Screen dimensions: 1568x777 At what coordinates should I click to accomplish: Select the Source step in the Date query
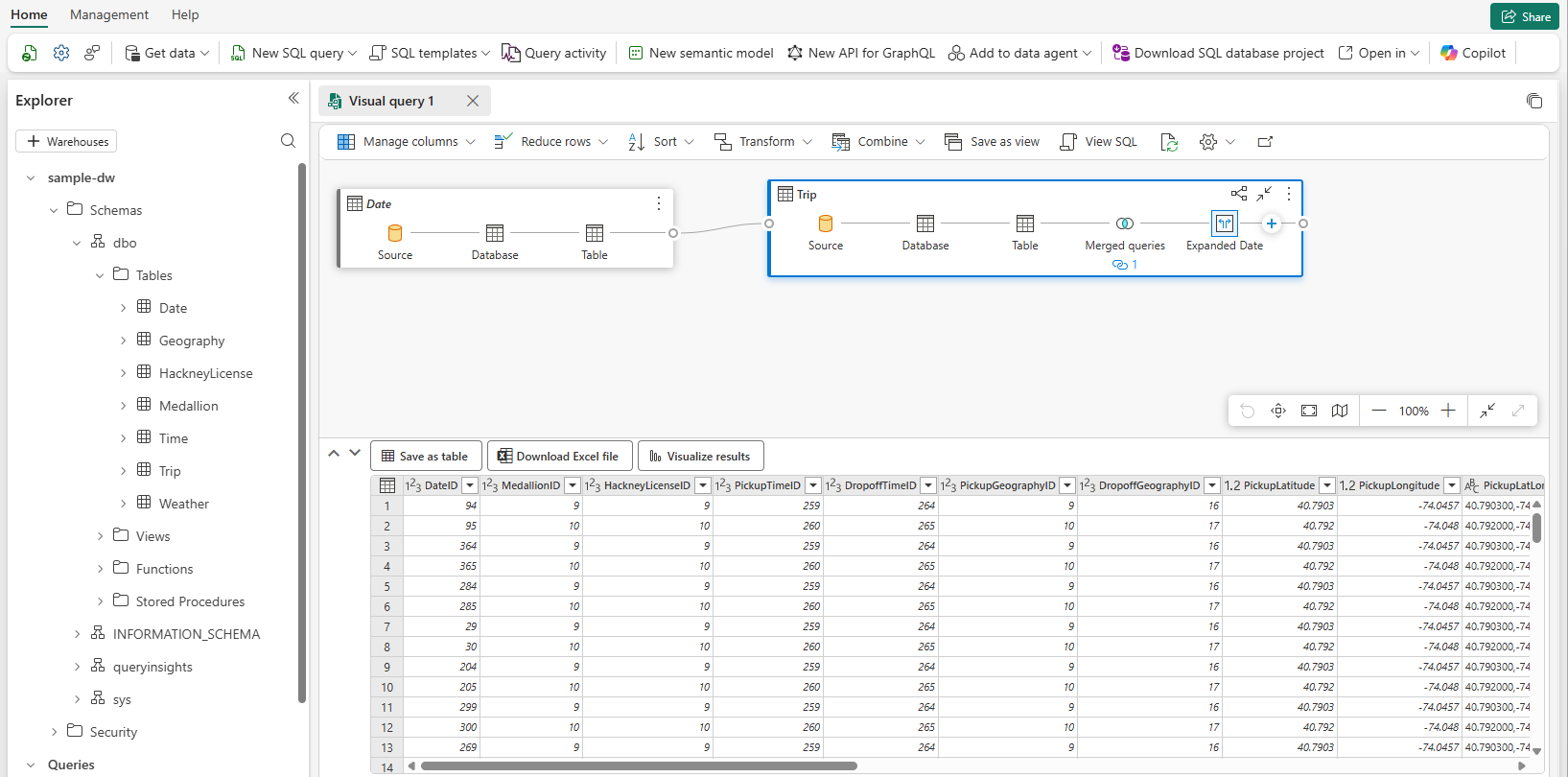395,243
